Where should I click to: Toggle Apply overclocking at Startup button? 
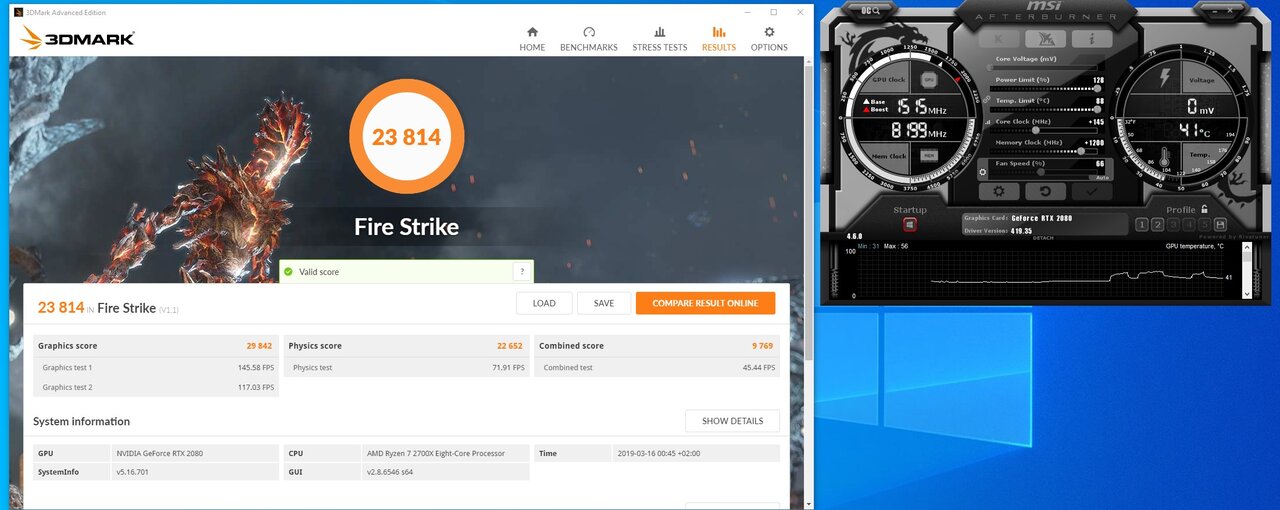[909, 224]
